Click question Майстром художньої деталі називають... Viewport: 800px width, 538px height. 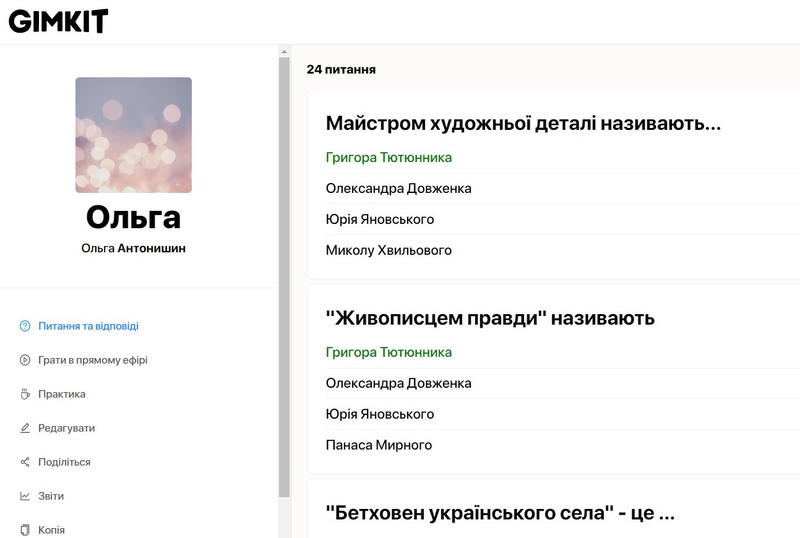[x=523, y=124]
